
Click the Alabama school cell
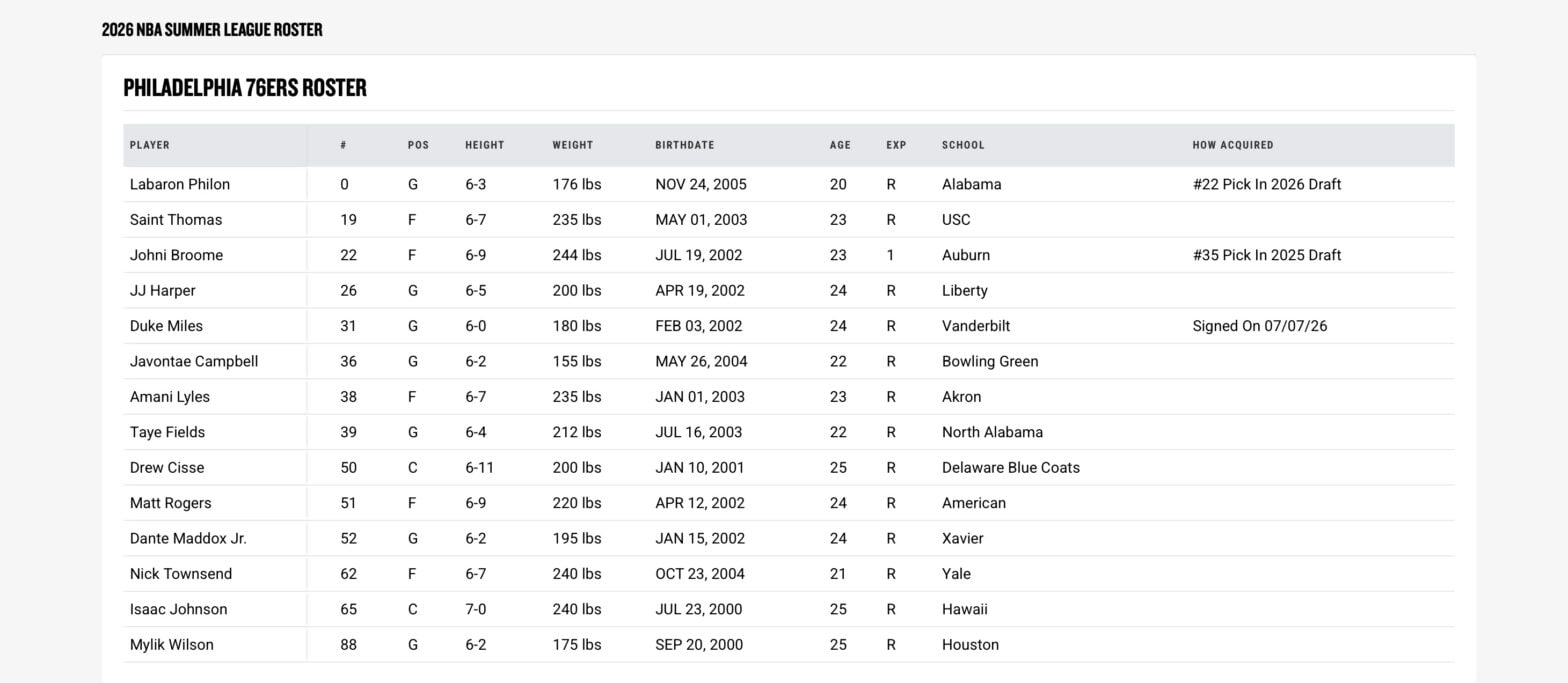click(972, 184)
